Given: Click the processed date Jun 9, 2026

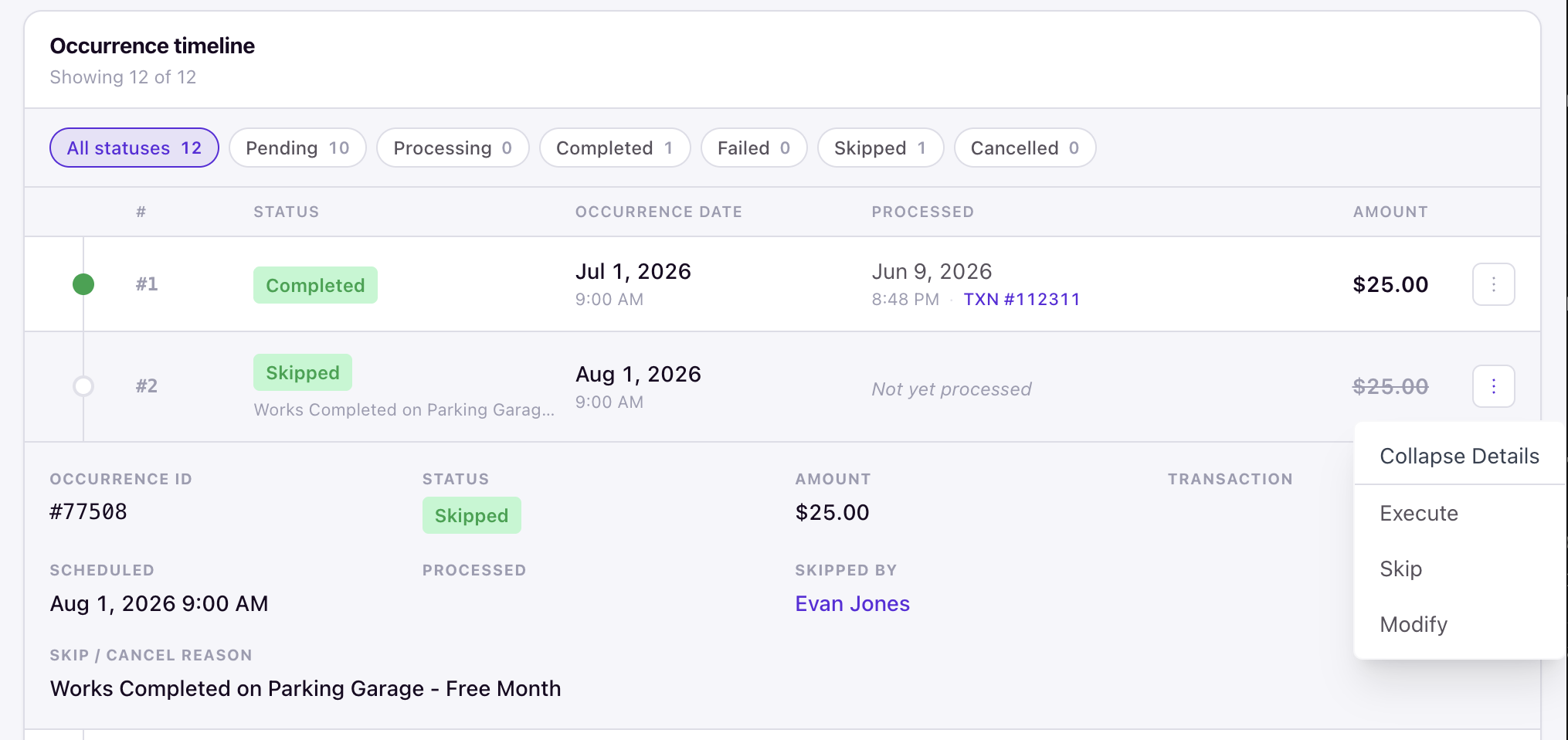Looking at the screenshot, I should pos(932,271).
